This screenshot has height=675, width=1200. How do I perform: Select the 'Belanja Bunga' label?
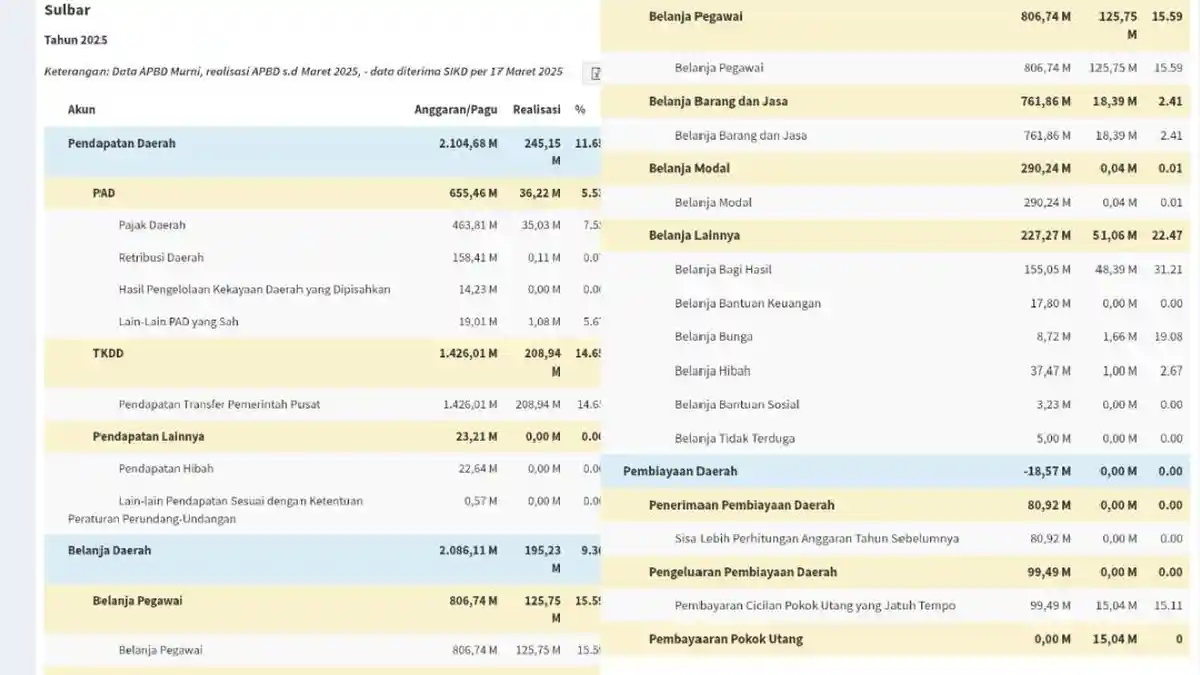pyautogui.click(x=714, y=337)
